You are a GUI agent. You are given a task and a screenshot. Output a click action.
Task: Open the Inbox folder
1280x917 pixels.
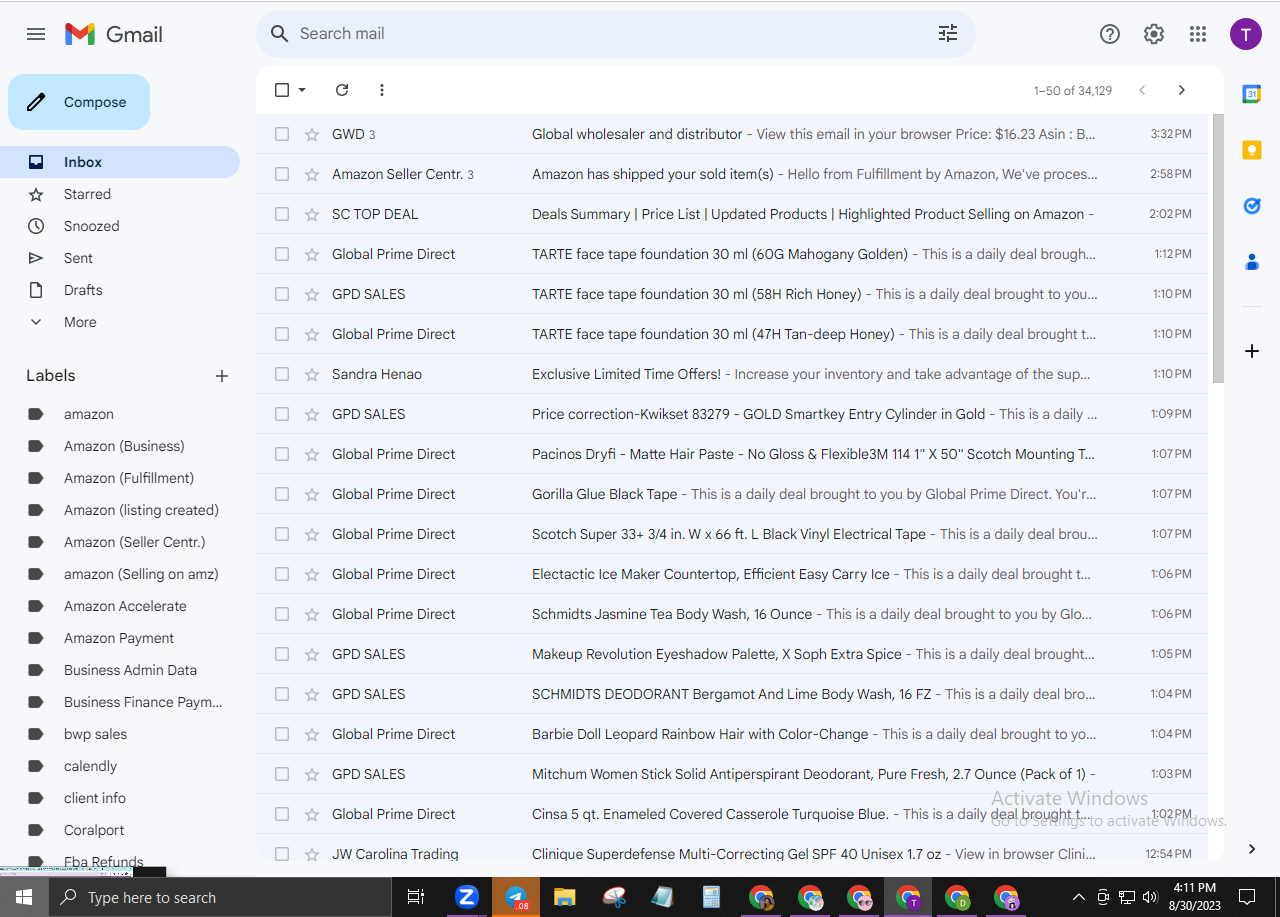click(x=120, y=162)
